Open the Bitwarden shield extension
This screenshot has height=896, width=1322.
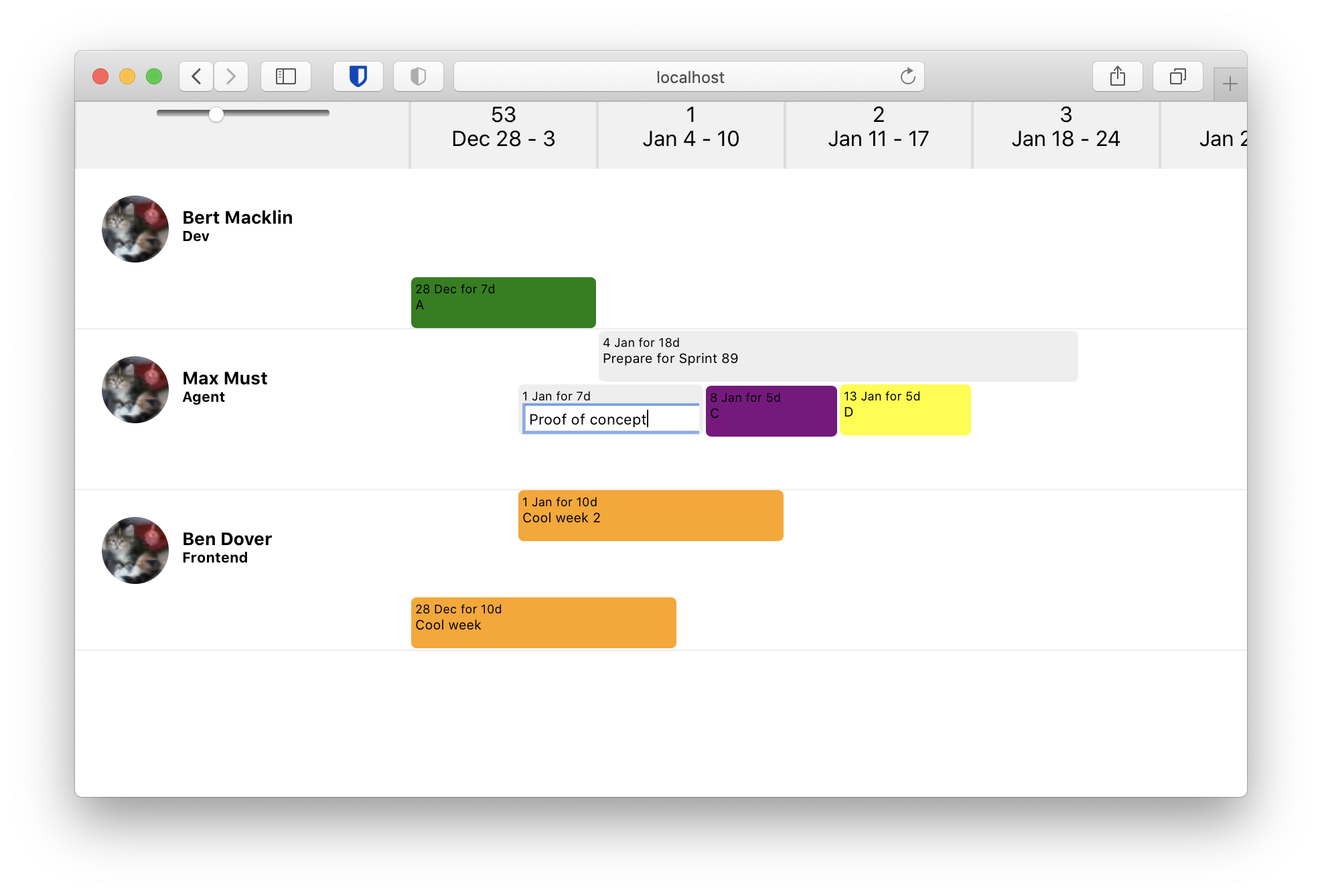[x=358, y=76]
